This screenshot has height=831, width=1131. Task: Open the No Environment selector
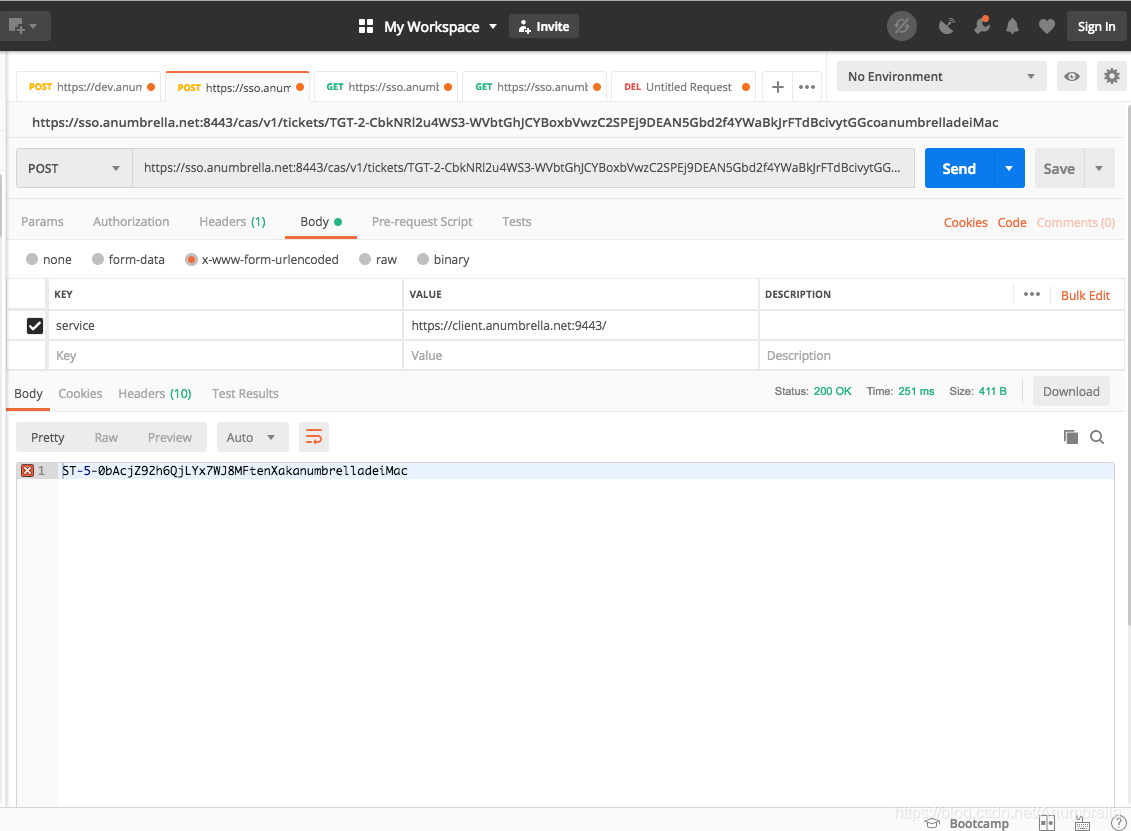[941, 76]
